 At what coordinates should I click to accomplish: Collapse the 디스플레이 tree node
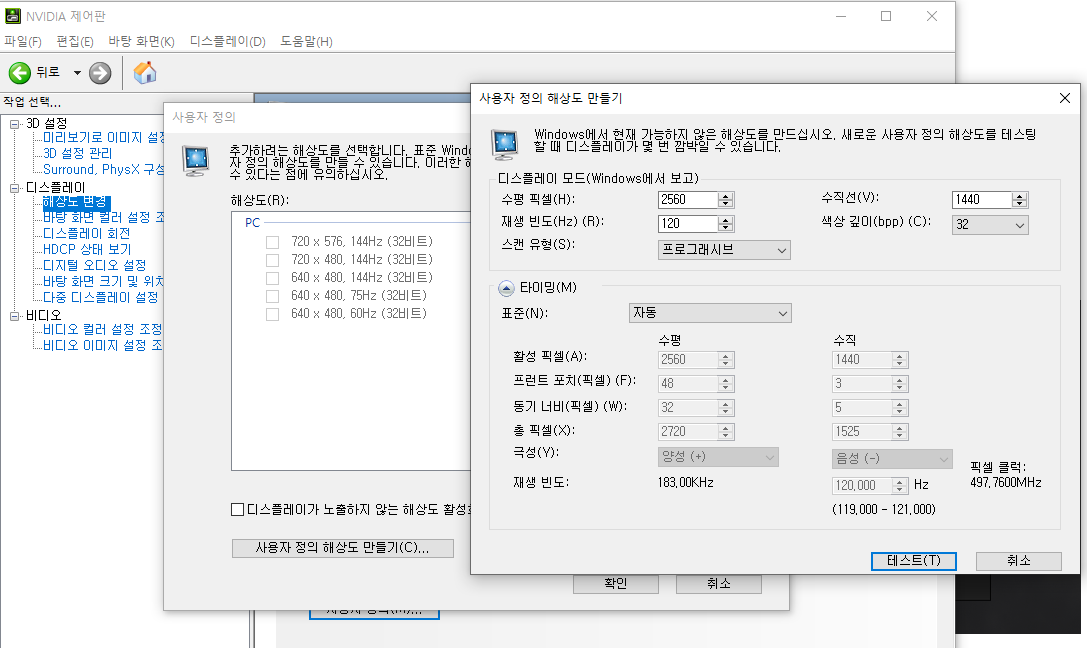(x=15, y=188)
